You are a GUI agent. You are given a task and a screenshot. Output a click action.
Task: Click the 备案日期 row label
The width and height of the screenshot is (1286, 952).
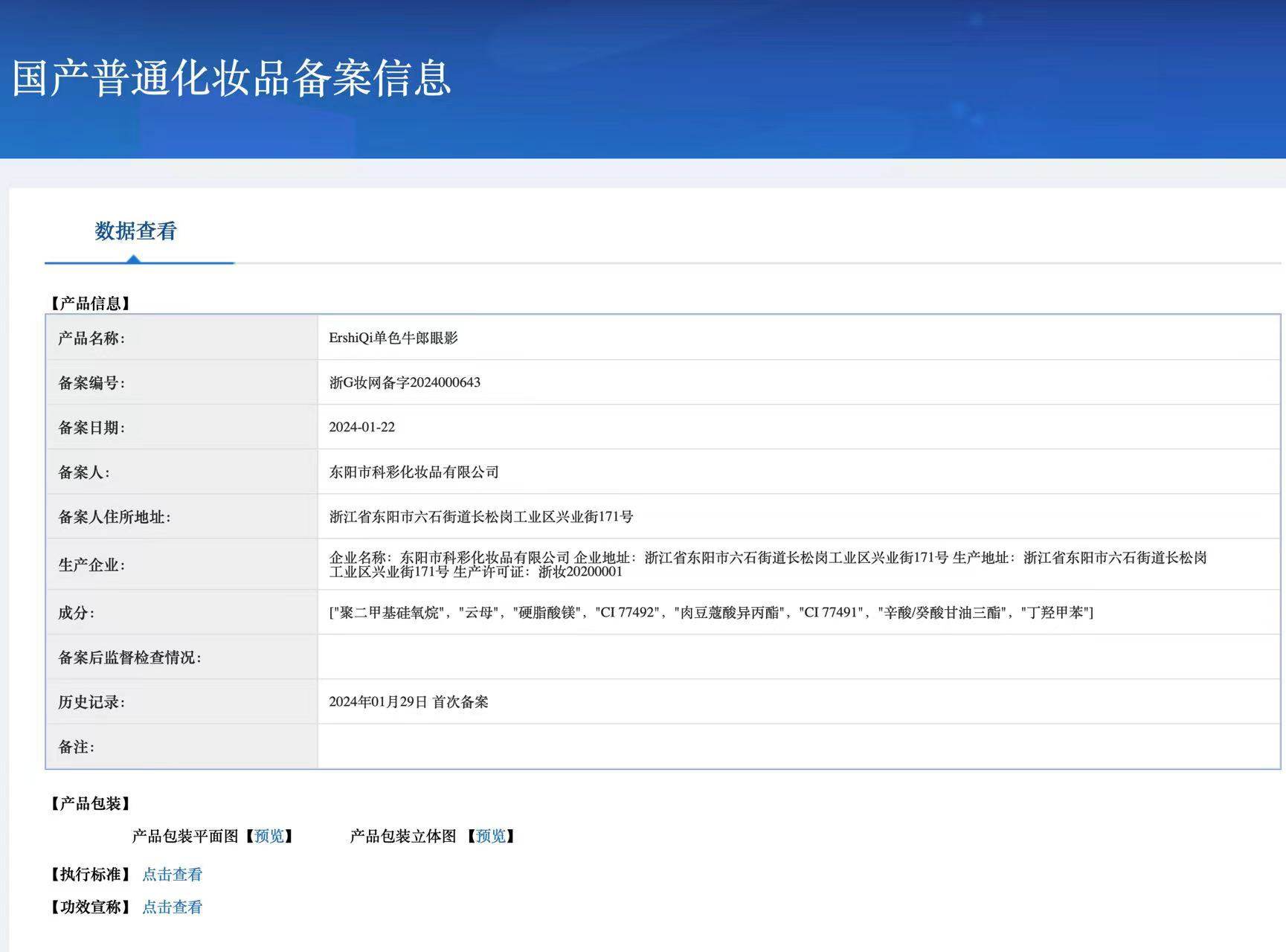[x=91, y=428]
